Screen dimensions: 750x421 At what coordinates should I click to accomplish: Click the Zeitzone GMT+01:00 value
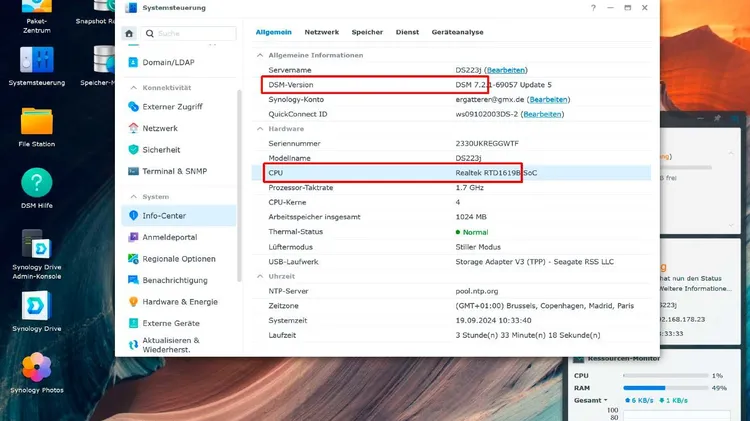pos(544,306)
